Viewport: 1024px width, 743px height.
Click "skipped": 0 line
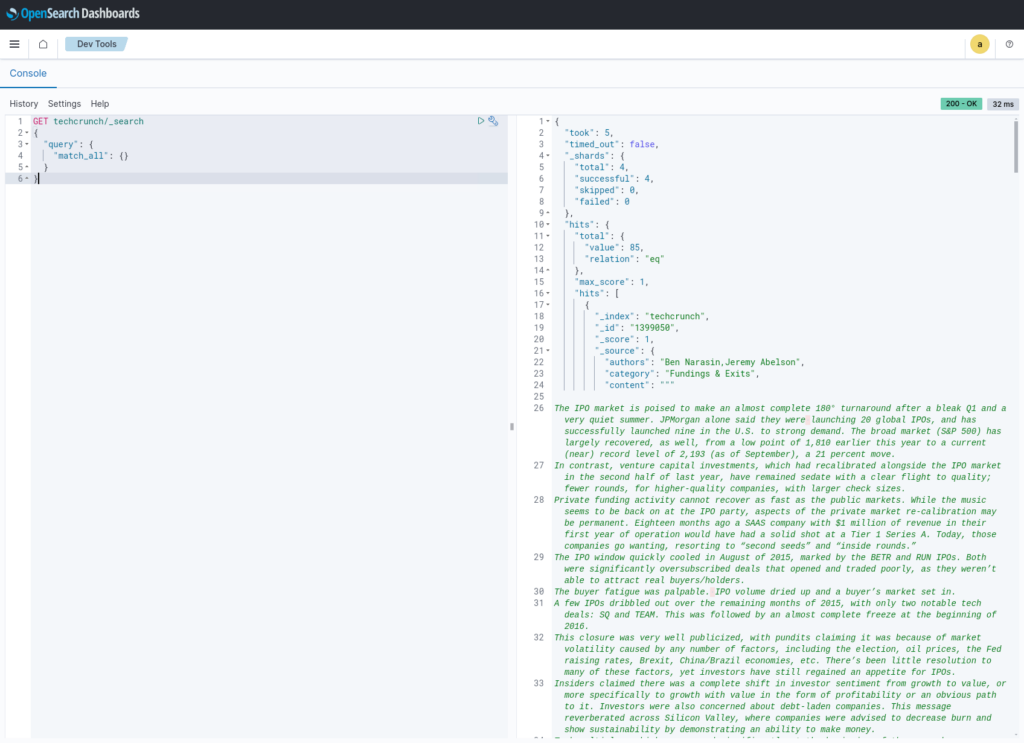(606, 190)
